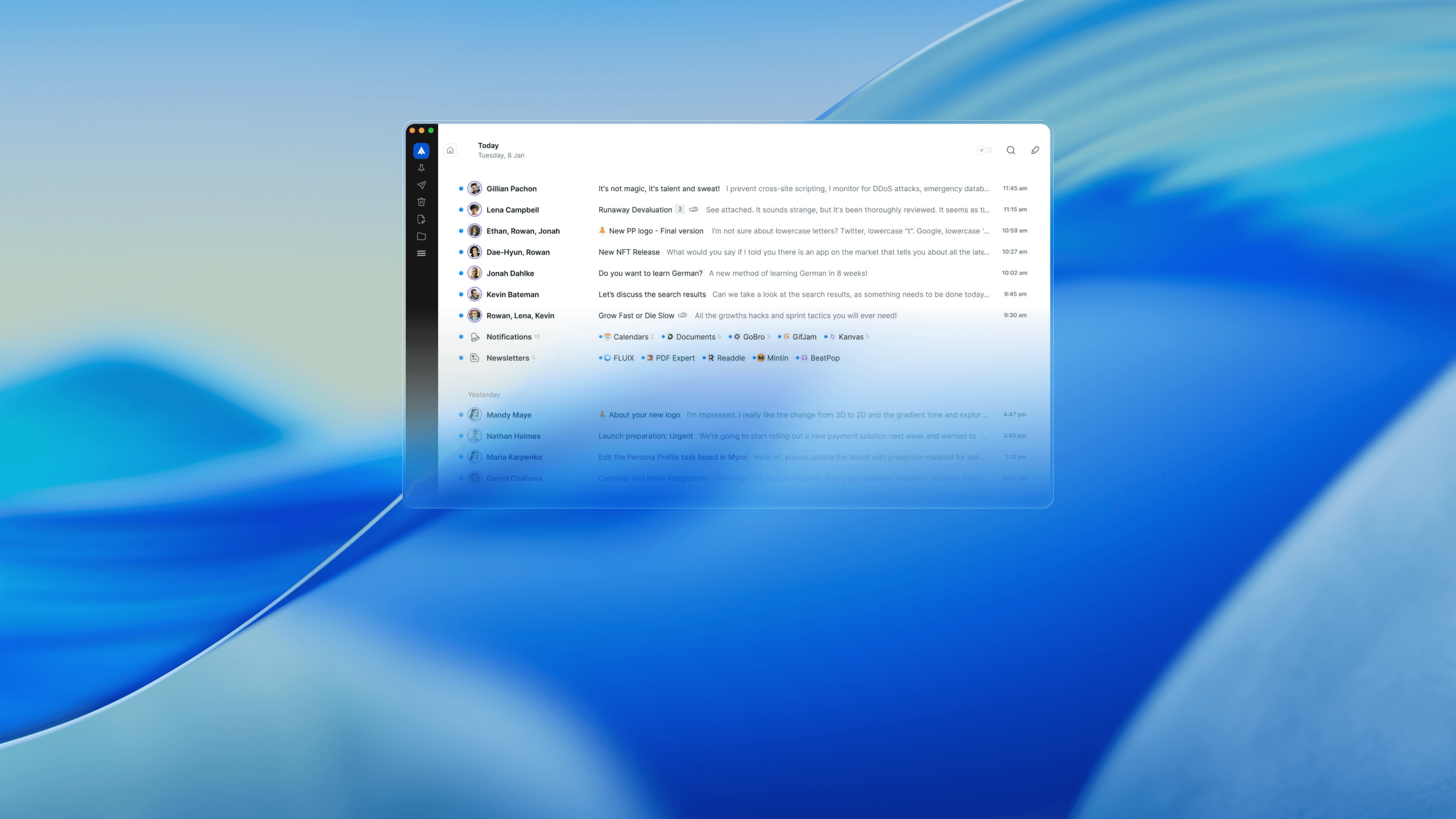Click the 11:45 am timestamp
1456x819 pixels.
(1015, 188)
